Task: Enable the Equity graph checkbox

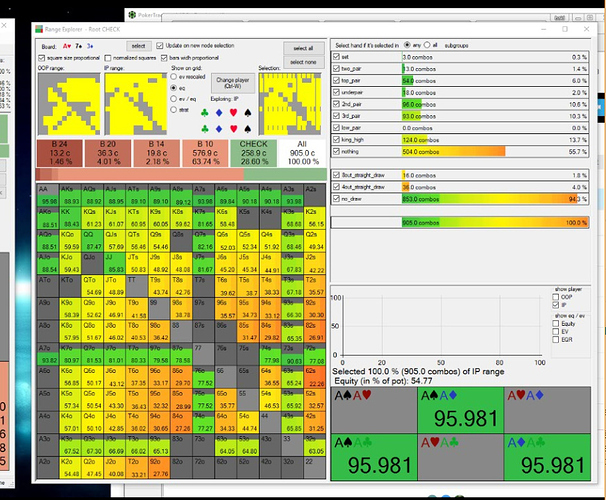Action: (556, 323)
